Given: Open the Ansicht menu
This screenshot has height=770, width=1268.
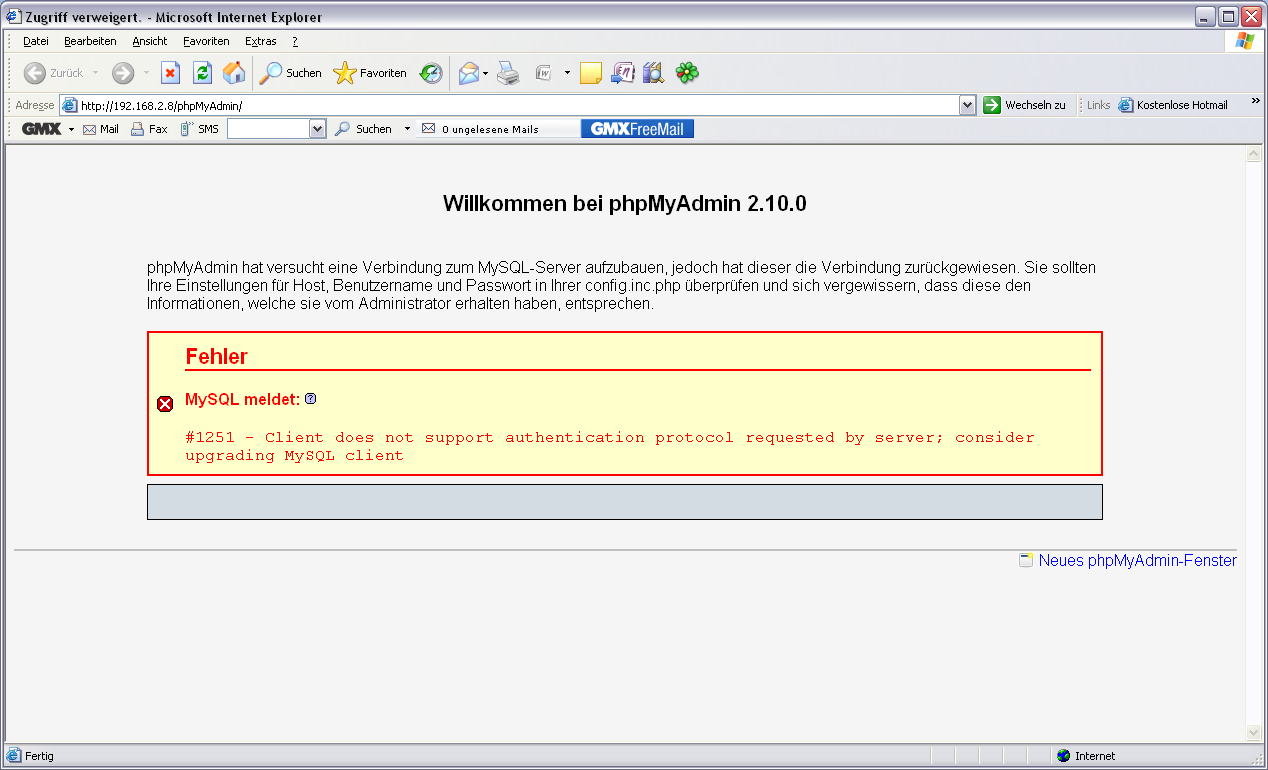Looking at the screenshot, I should tap(150, 41).
